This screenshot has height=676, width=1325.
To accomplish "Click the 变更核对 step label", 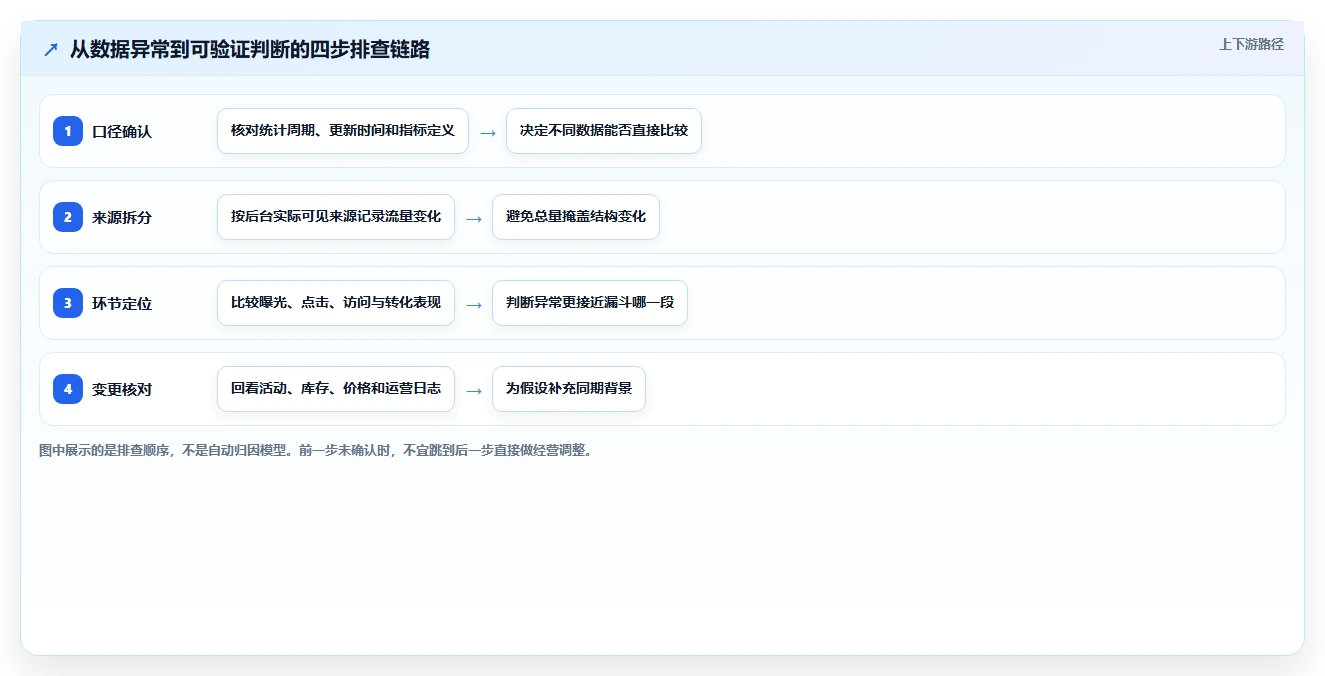I will [x=122, y=389].
